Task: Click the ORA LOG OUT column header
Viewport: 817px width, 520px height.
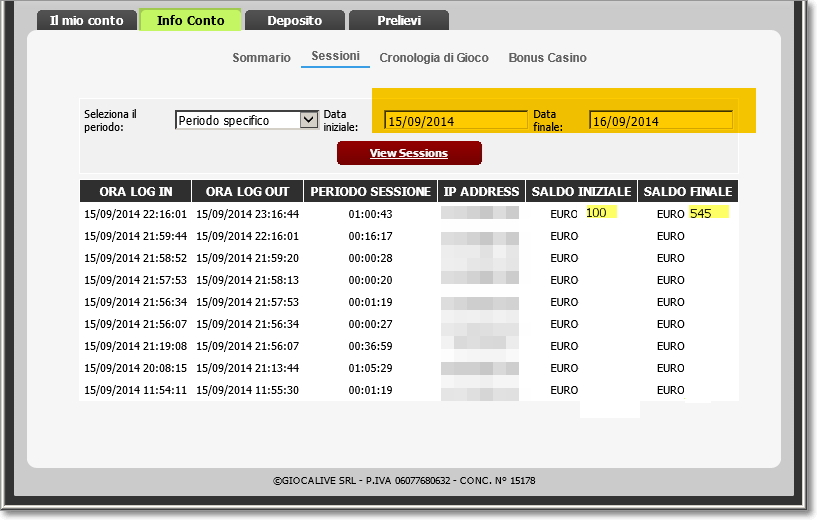Action: 247,191
